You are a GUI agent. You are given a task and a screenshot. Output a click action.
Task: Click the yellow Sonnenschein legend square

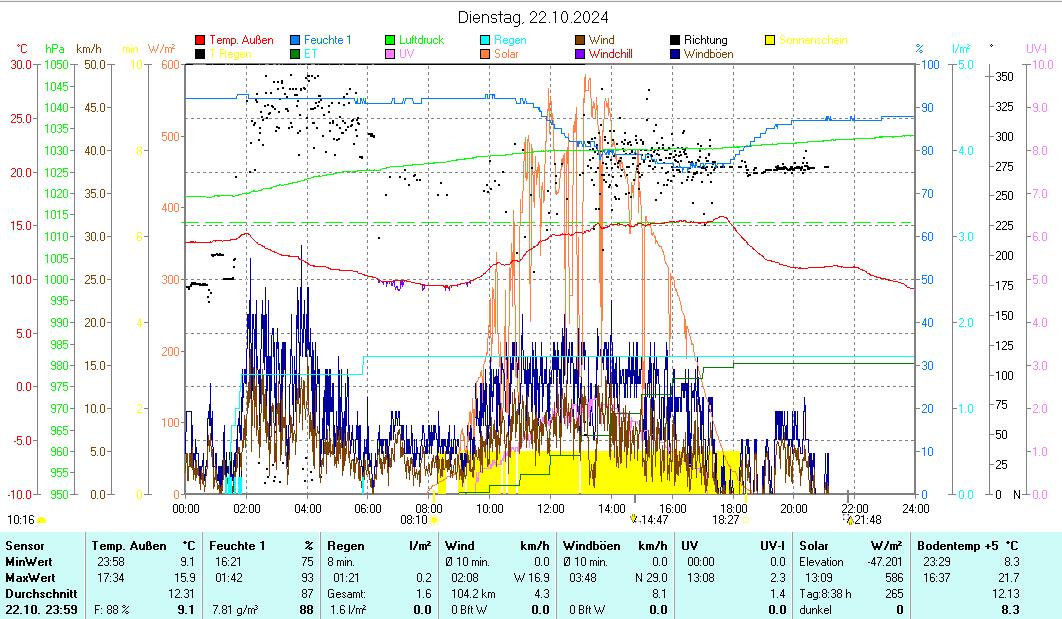click(770, 40)
